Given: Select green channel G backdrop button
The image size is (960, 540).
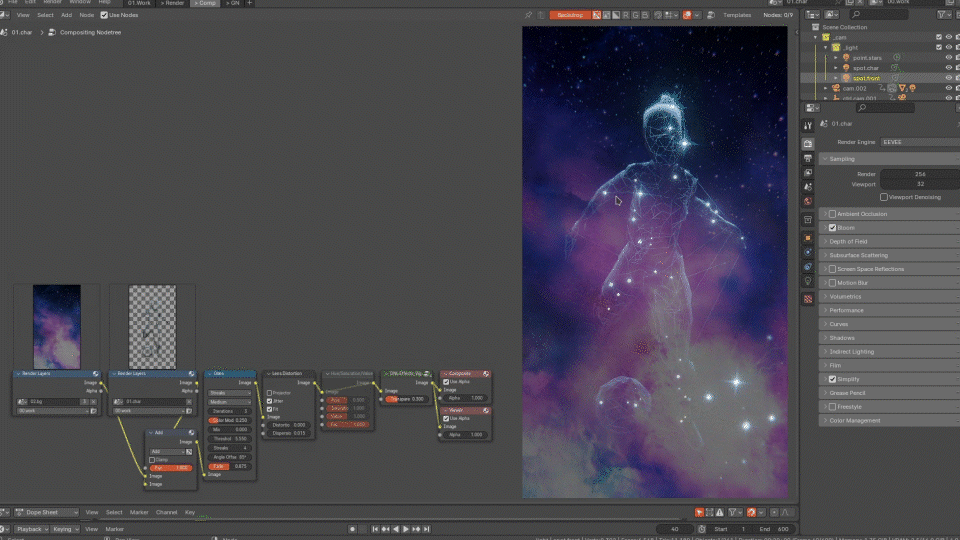Looking at the screenshot, I should click(636, 15).
